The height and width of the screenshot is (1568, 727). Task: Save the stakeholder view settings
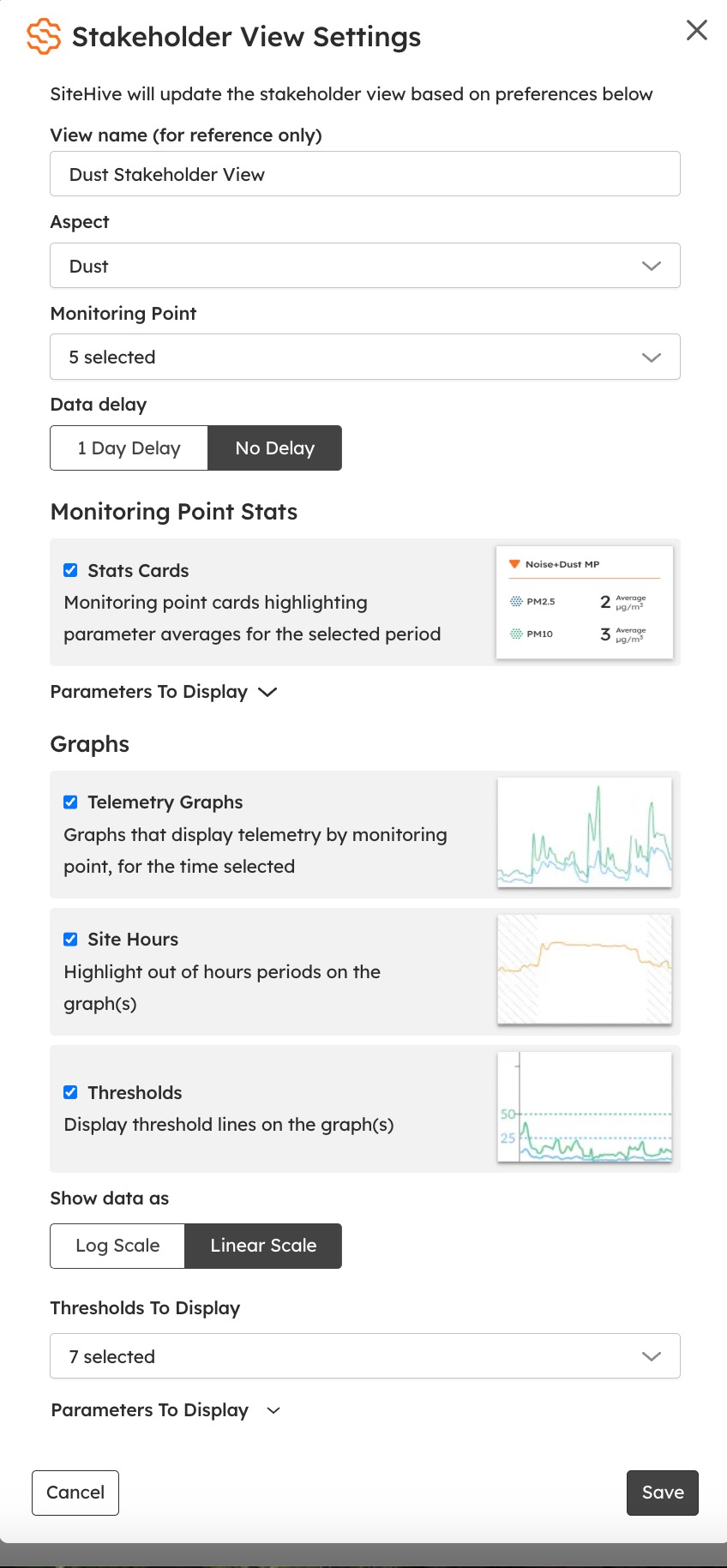point(662,1493)
